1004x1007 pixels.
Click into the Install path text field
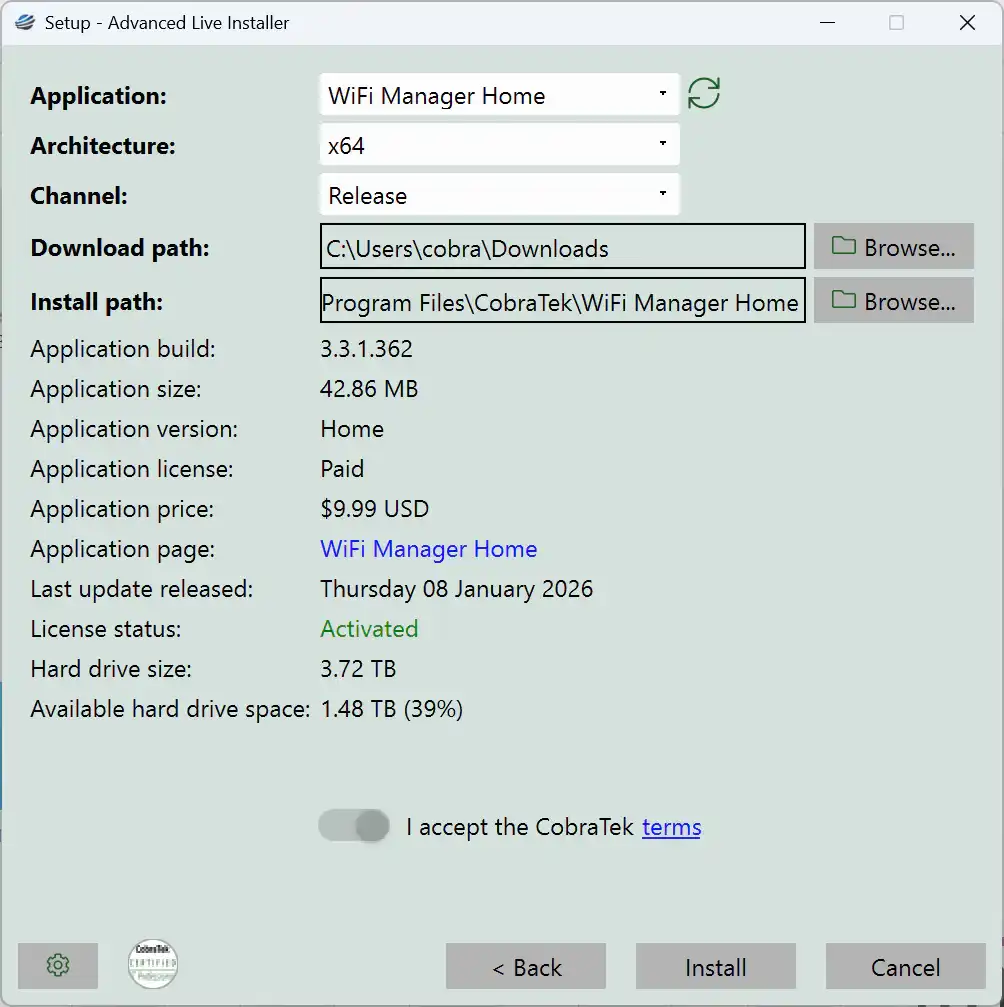click(562, 302)
